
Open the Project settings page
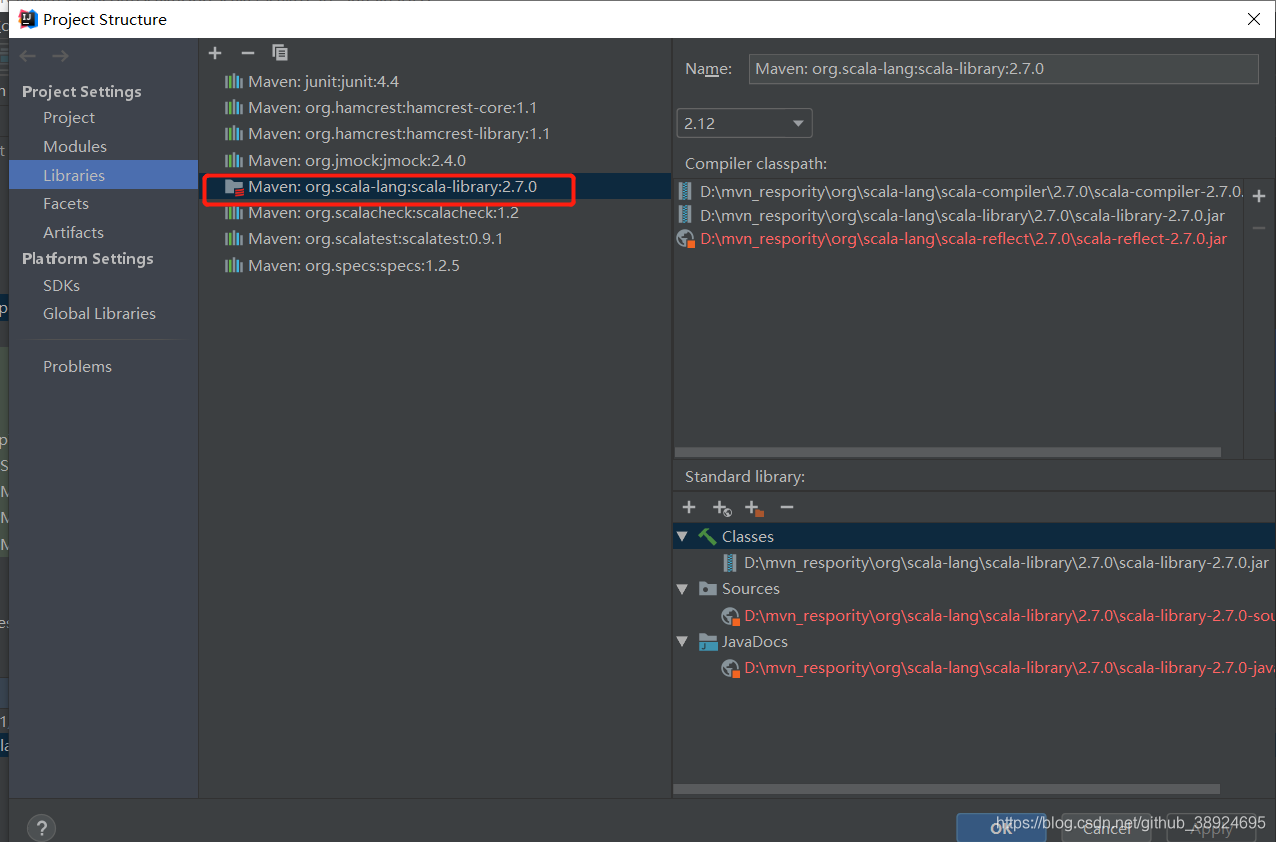coord(69,118)
